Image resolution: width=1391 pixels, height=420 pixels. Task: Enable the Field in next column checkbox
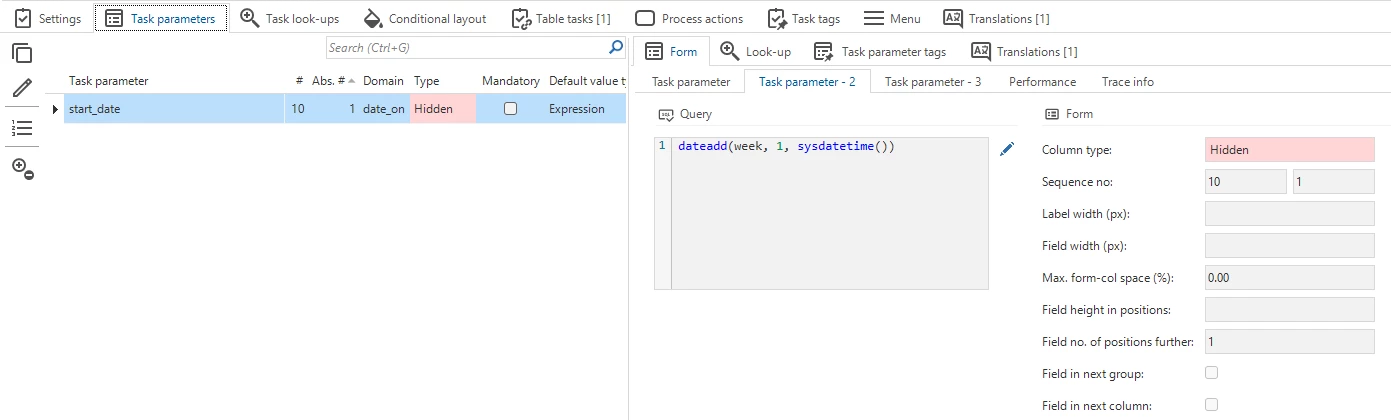1212,405
